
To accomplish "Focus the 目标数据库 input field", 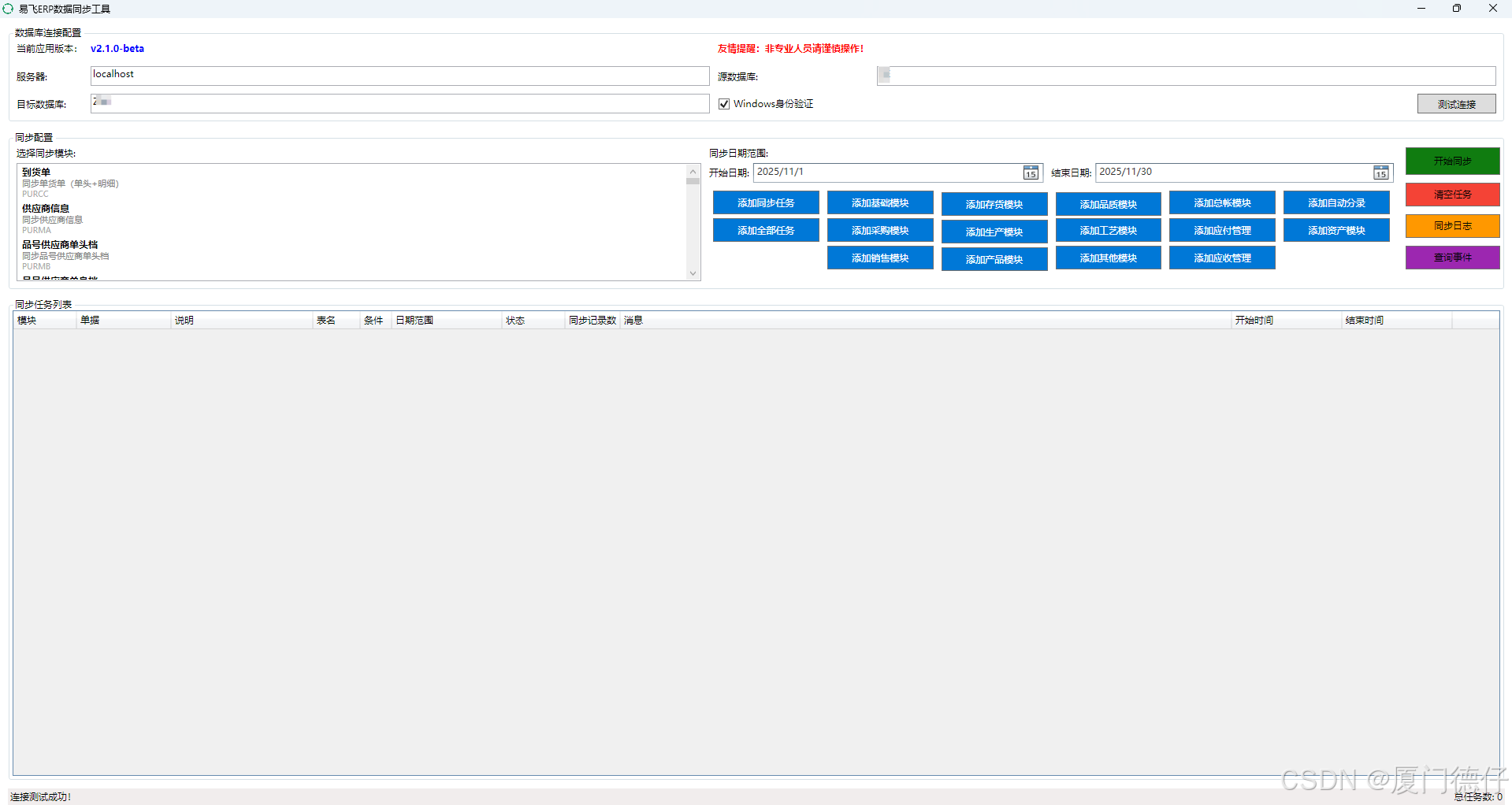I will pos(399,103).
